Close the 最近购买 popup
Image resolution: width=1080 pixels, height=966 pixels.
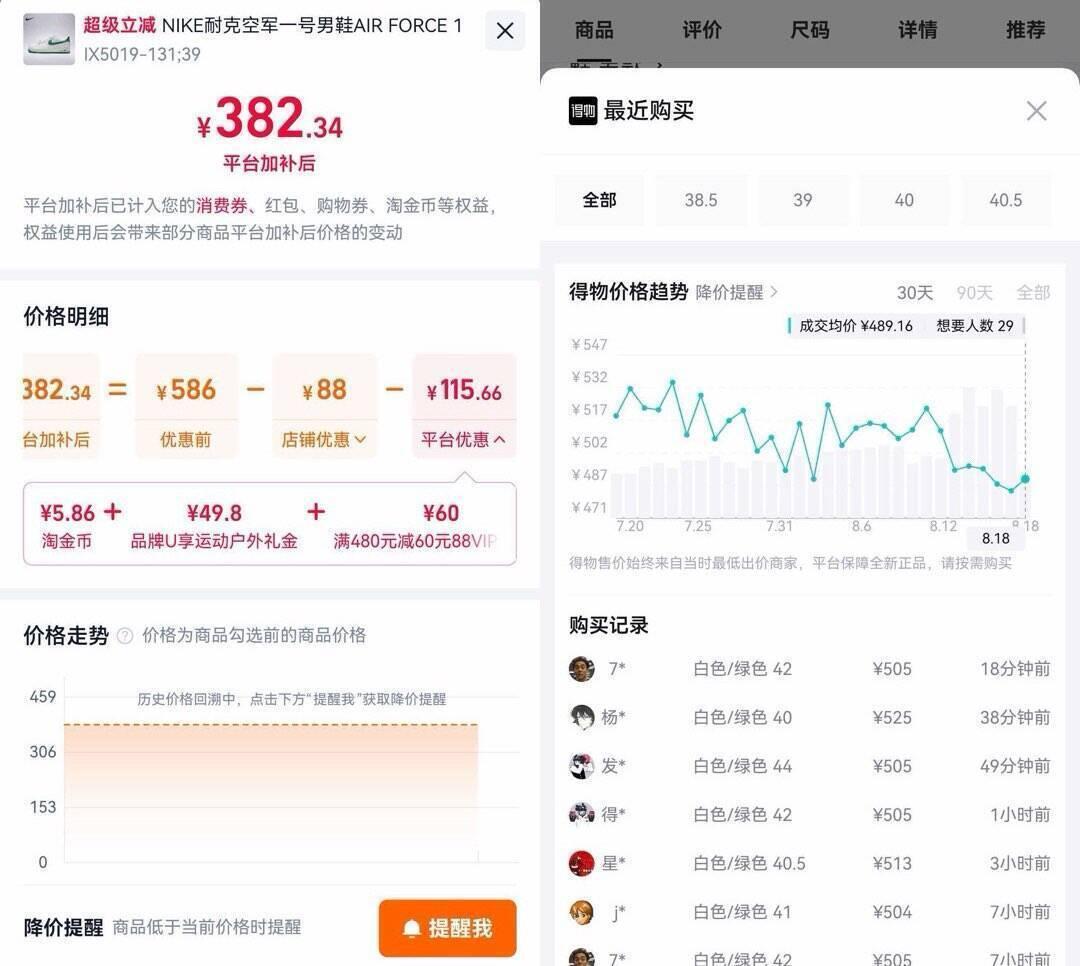pos(1037,111)
